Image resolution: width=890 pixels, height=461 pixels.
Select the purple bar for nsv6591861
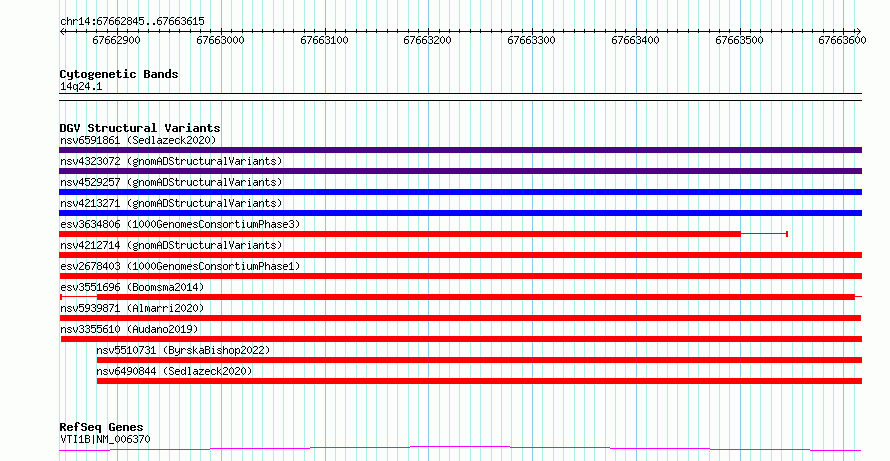tap(460, 150)
